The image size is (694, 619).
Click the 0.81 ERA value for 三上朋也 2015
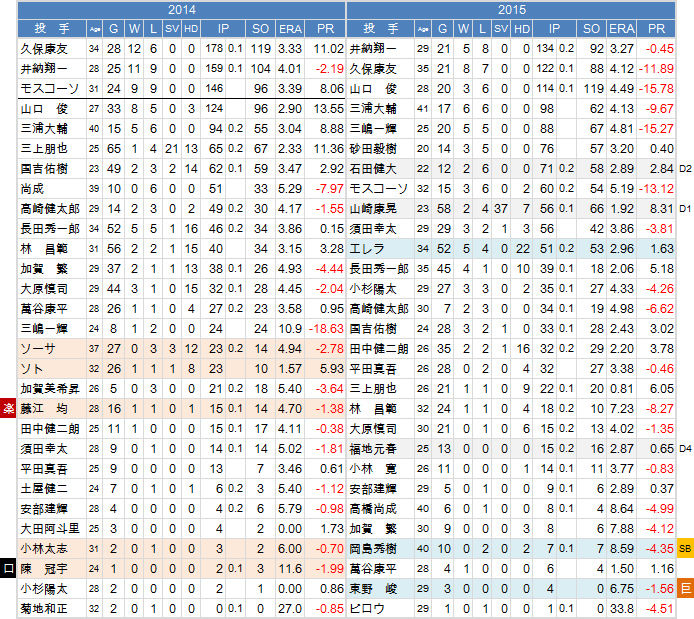pyautogui.click(x=621, y=388)
